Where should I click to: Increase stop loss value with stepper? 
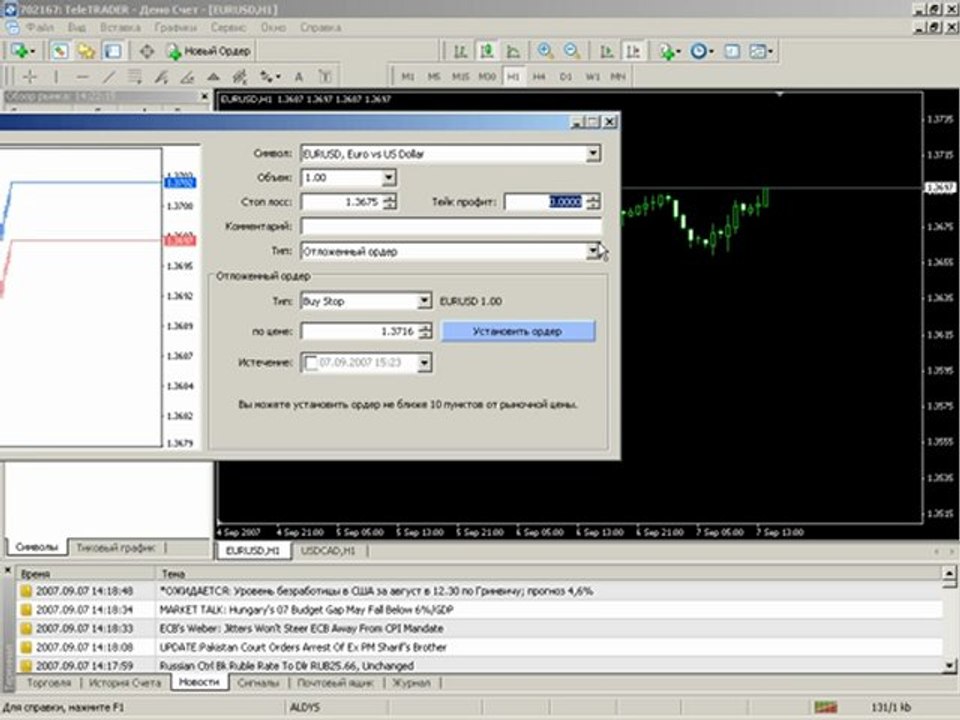[389, 197]
